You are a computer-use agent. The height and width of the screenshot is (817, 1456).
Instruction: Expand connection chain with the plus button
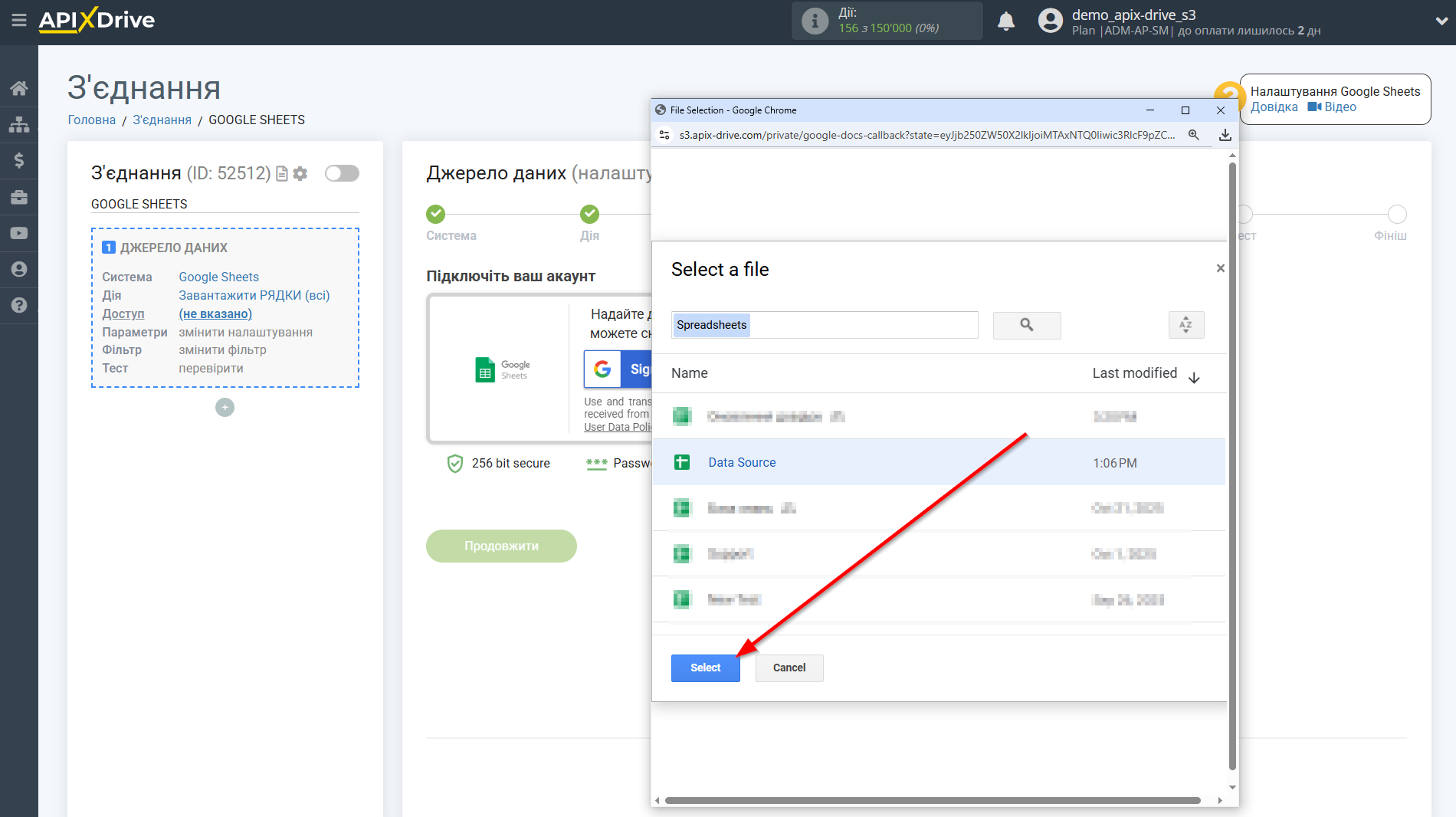[224, 407]
